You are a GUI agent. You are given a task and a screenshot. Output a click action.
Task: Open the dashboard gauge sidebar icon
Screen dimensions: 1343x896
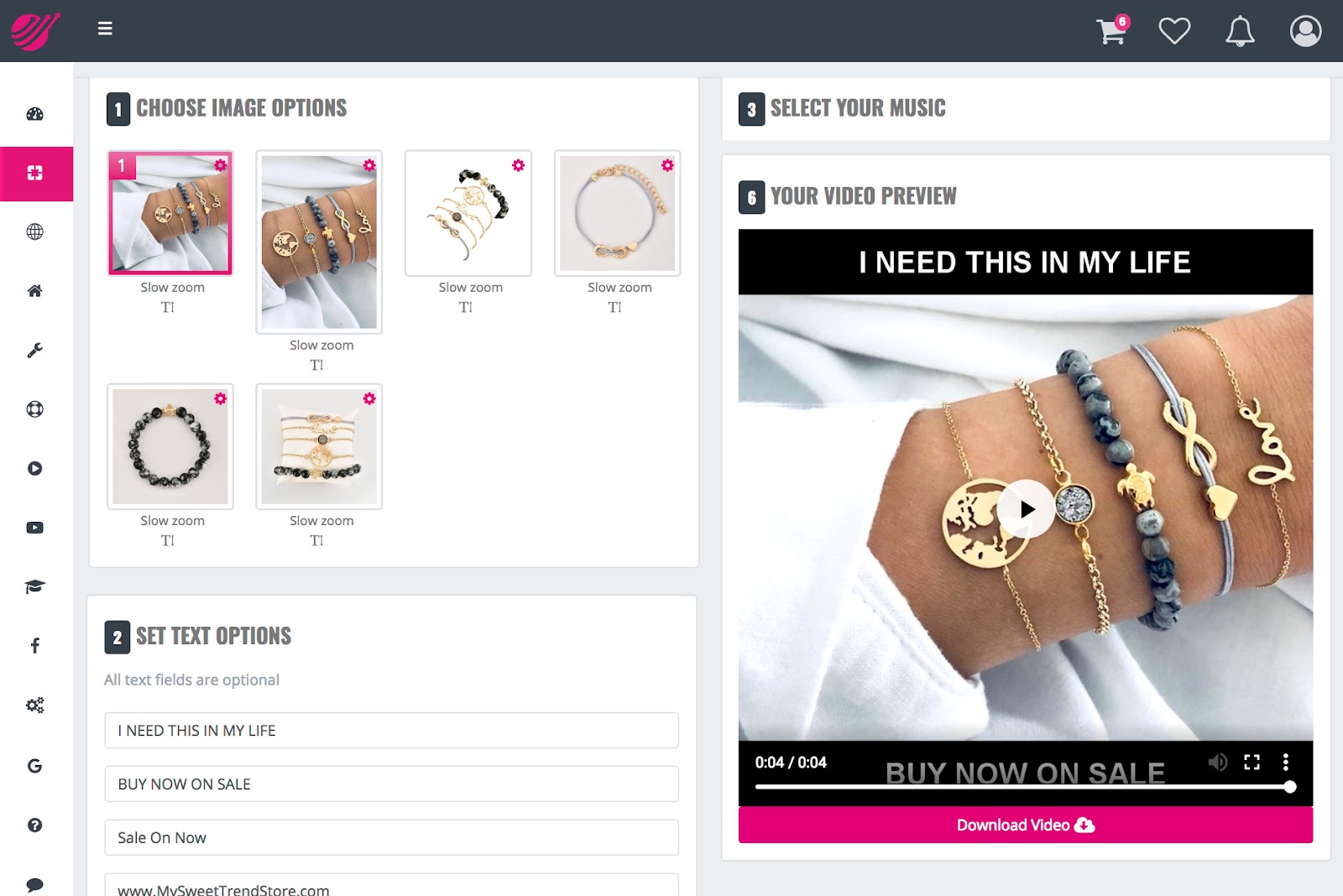tap(34, 114)
